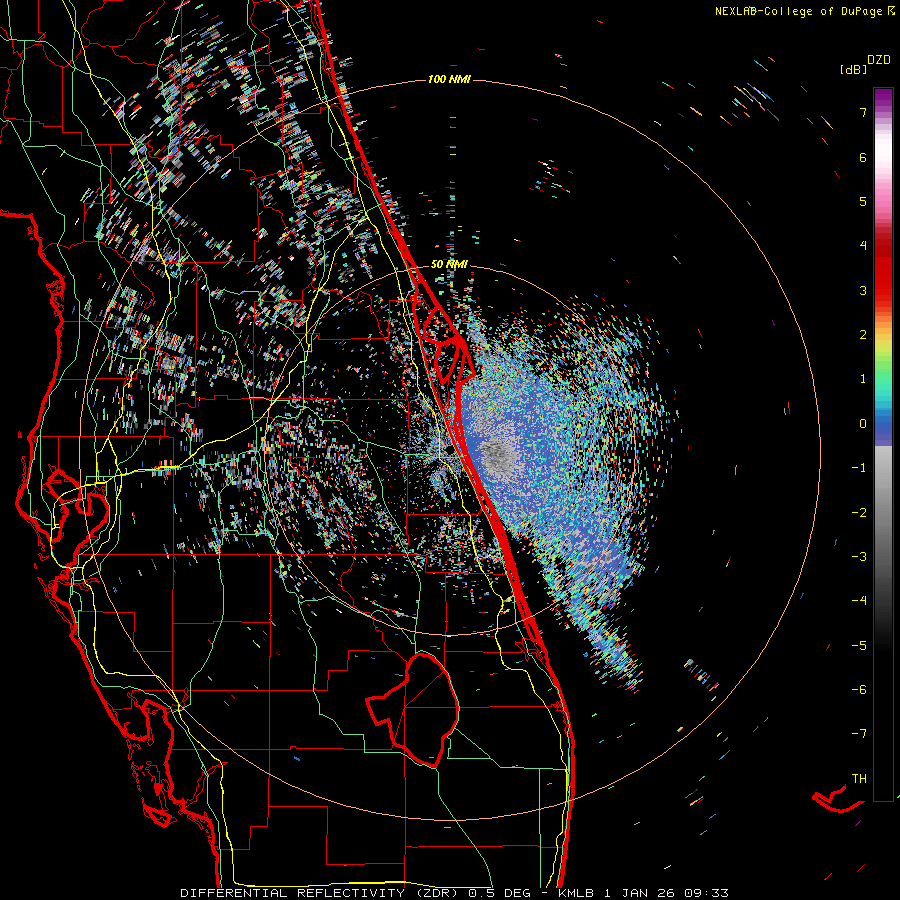Viewport: 900px width, 900px height.
Task: Click the 0 value on the color scale
Action: [863, 424]
